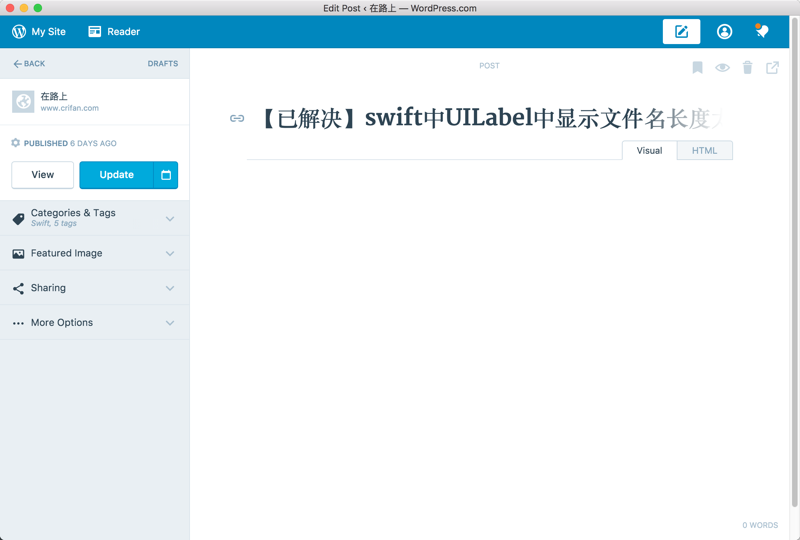Open the Reader from the top bar
Viewport: 800px width, 540px height.
[114, 32]
